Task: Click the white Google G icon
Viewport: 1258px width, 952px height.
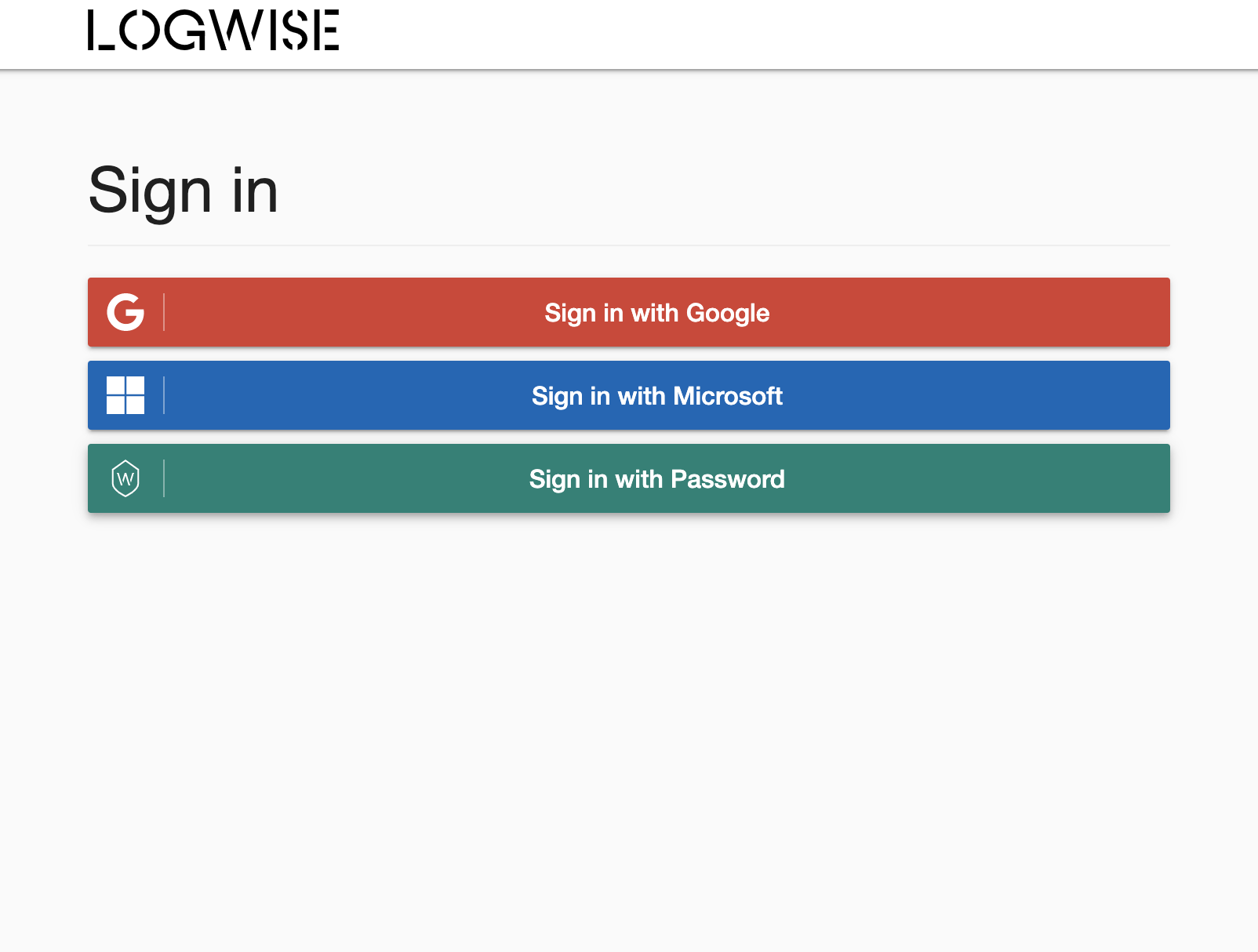Action: [125, 312]
